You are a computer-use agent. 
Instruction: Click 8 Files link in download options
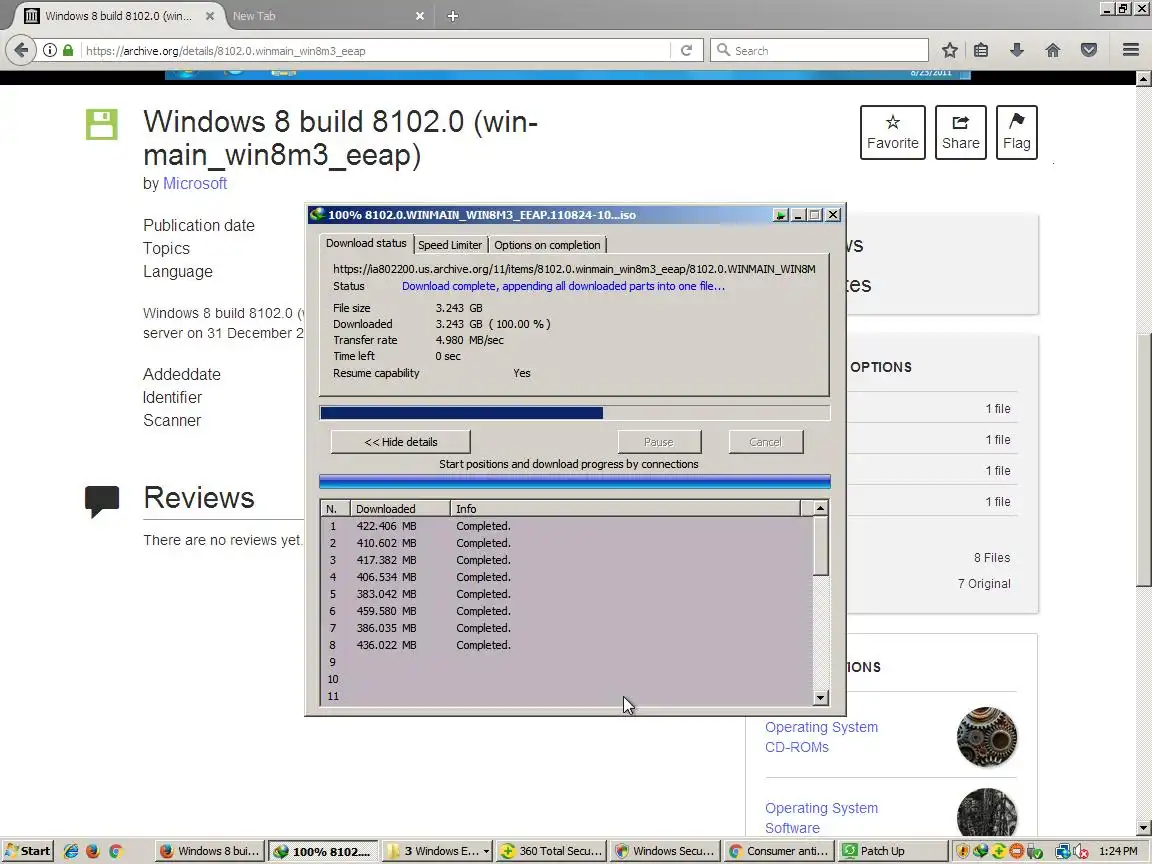click(992, 558)
